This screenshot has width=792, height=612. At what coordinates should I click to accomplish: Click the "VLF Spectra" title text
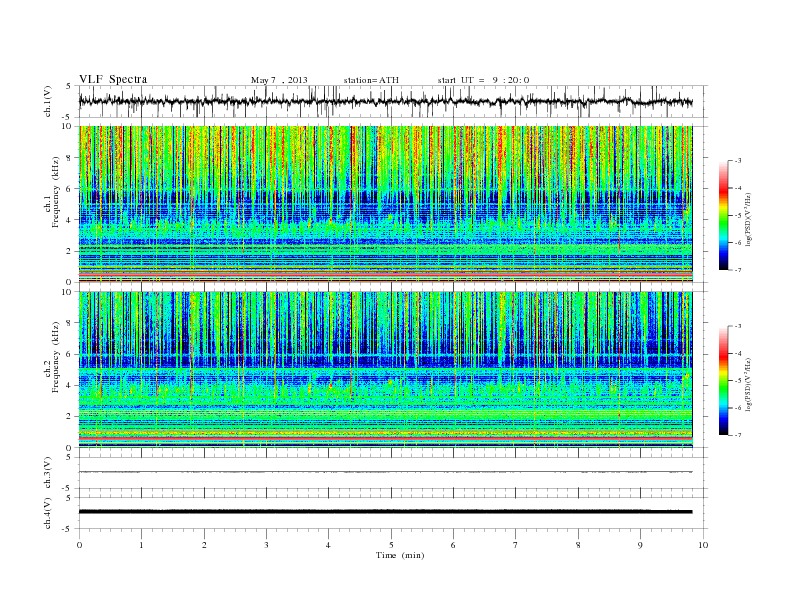(113, 79)
